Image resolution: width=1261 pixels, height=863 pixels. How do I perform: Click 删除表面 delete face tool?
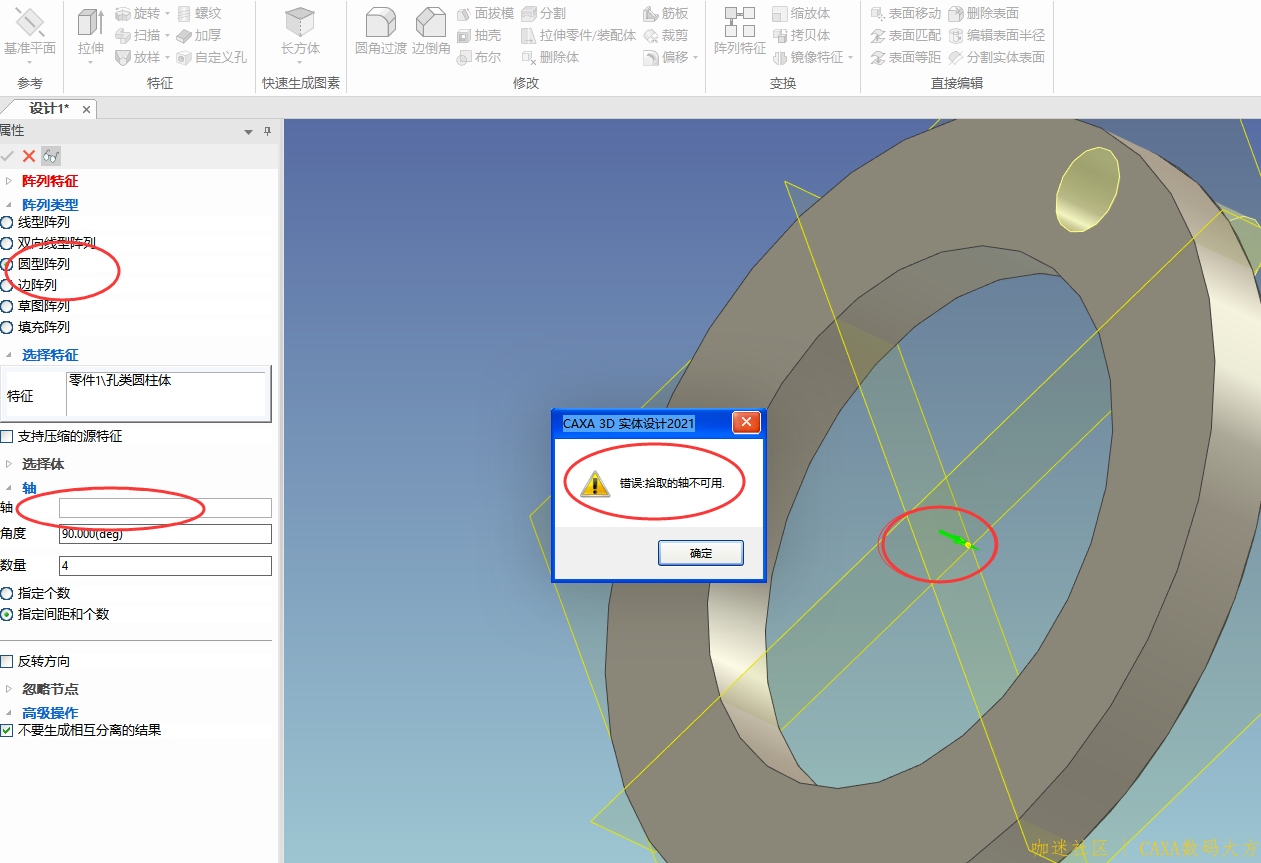[983, 13]
